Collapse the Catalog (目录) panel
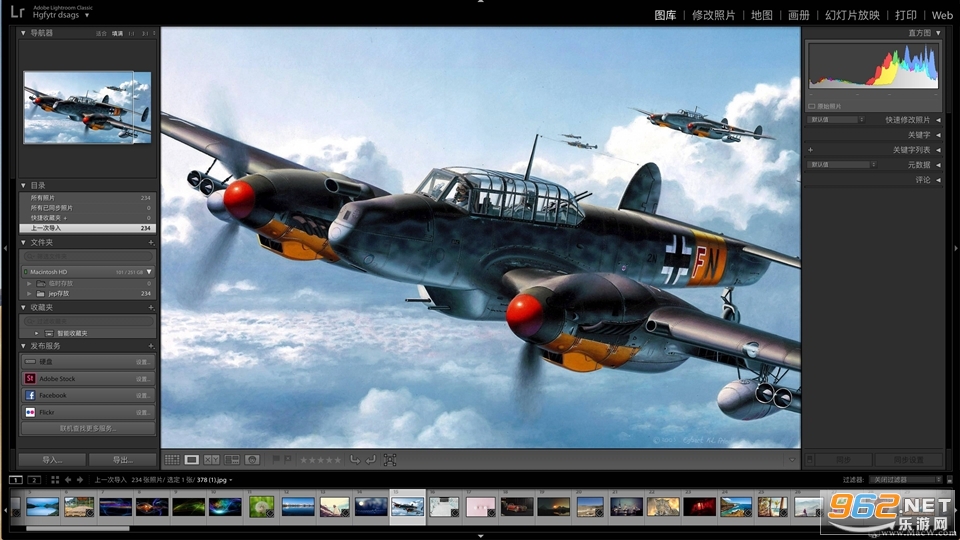960x540 pixels. [x=23, y=185]
